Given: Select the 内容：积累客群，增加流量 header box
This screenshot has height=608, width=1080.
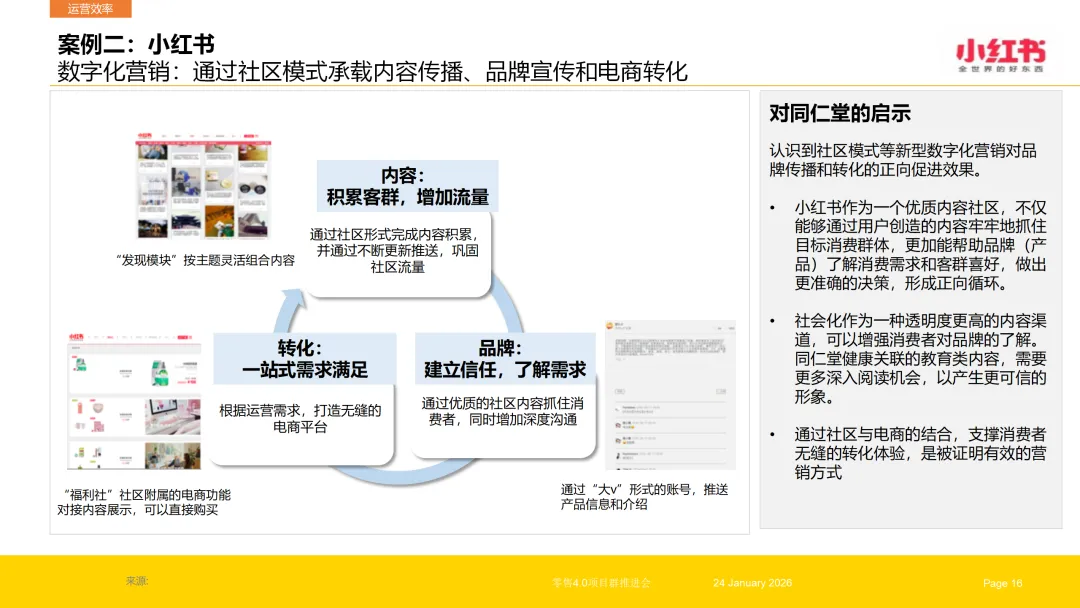Looking at the screenshot, I should point(407,187).
